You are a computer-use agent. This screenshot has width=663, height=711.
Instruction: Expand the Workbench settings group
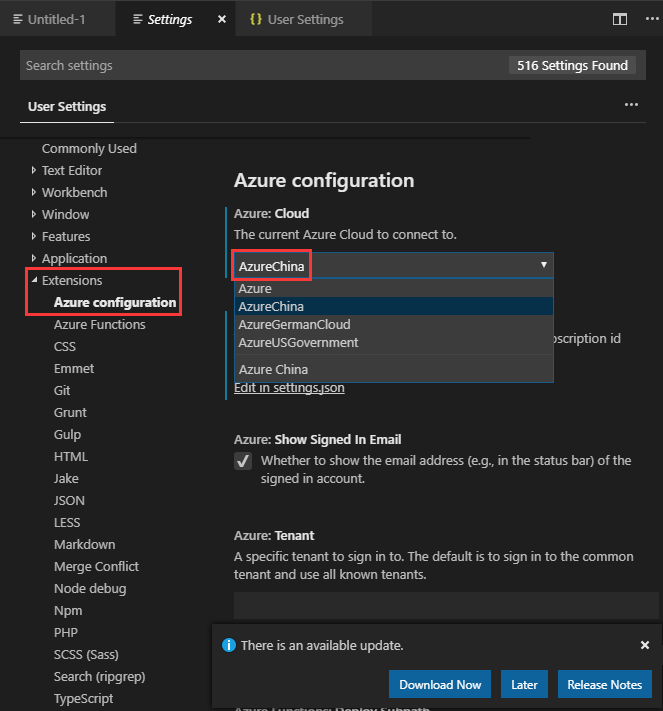[34, 193]
